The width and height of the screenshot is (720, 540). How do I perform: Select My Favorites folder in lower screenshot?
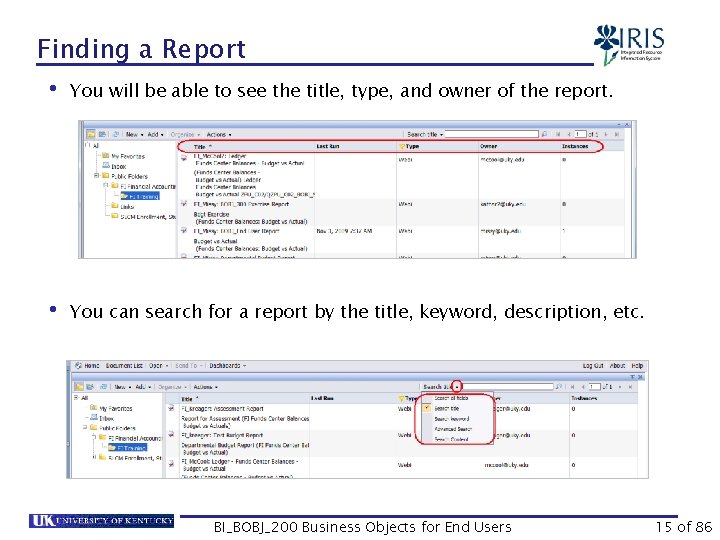click(111, 408)
